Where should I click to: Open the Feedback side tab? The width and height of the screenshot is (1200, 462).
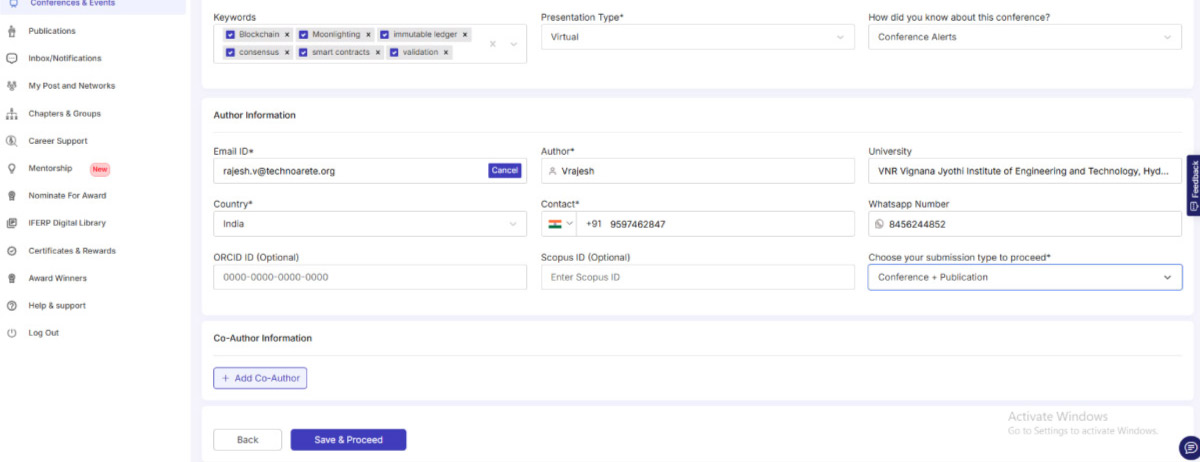(1193, 185)
